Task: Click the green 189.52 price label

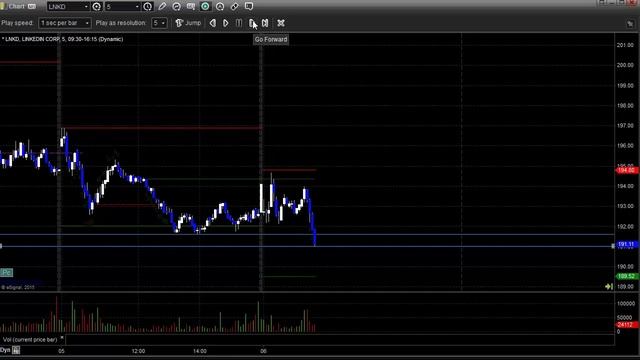Action: click(x=626, y=276)
